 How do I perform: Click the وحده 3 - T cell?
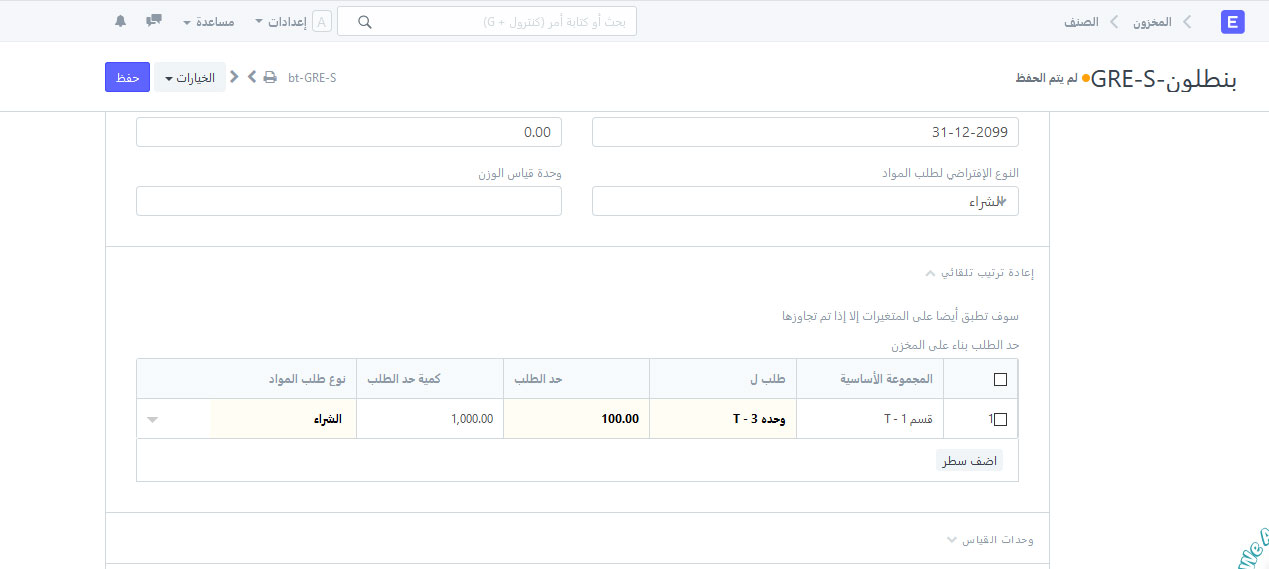723,419
